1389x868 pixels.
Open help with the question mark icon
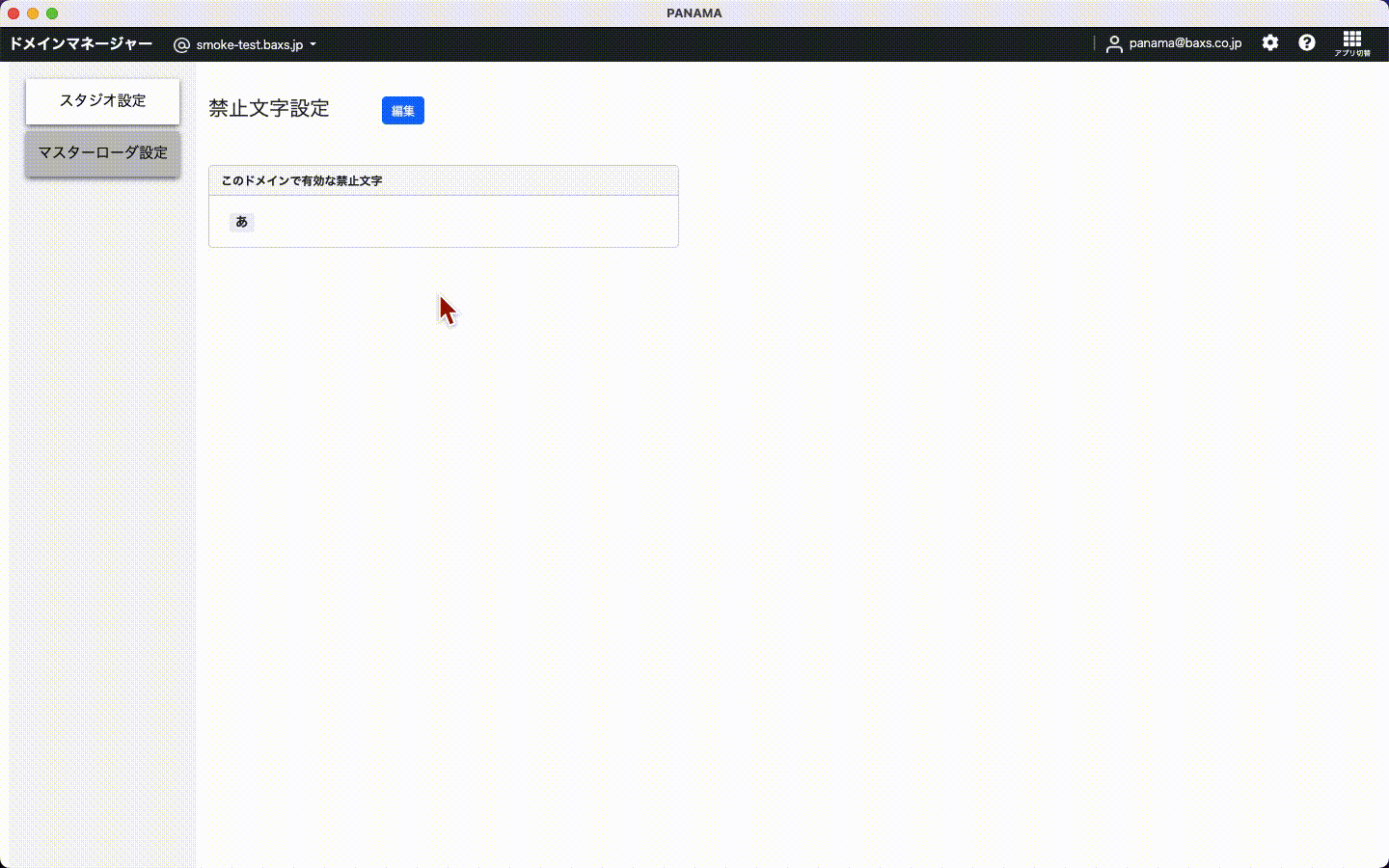tap(1307, 42)
